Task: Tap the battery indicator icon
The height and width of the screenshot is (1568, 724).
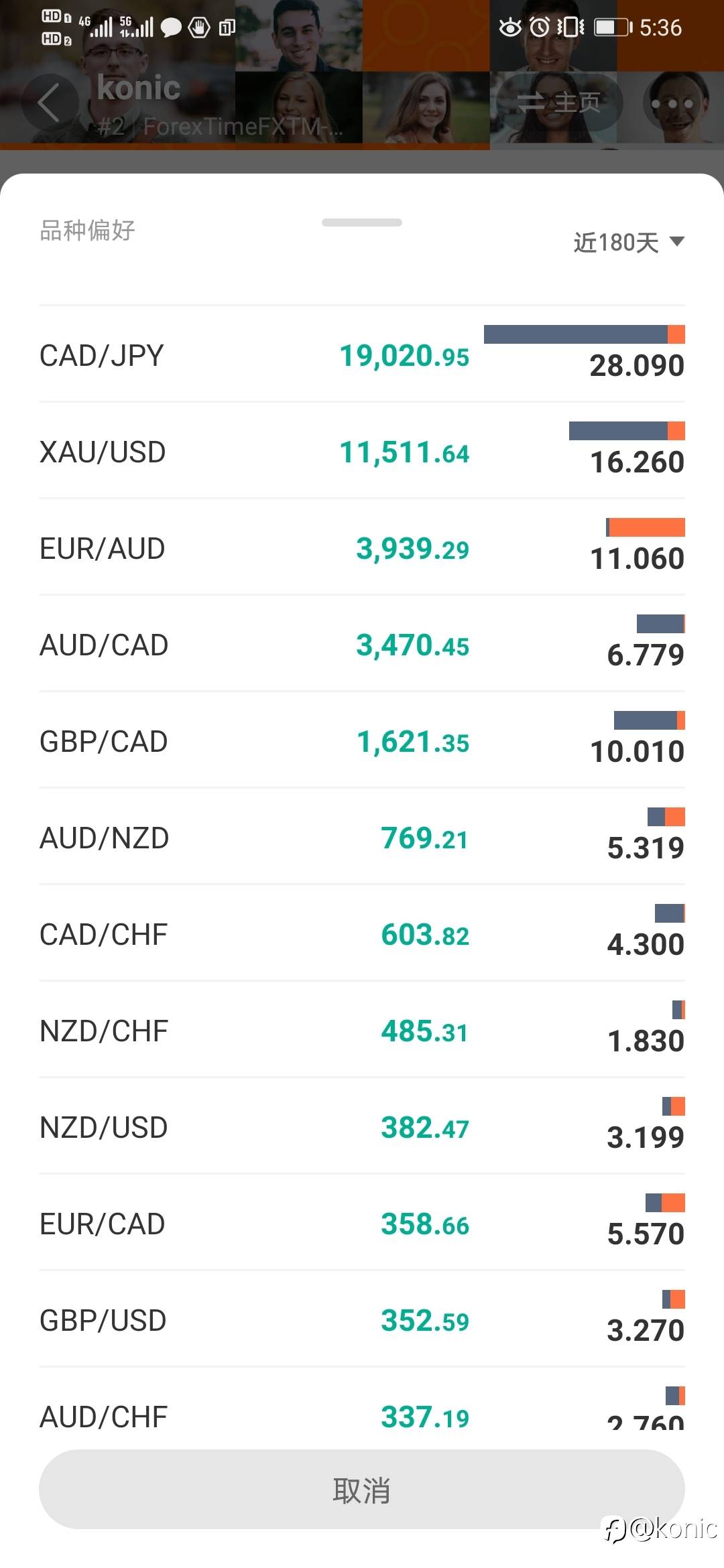Action: [x=612, y=27]
